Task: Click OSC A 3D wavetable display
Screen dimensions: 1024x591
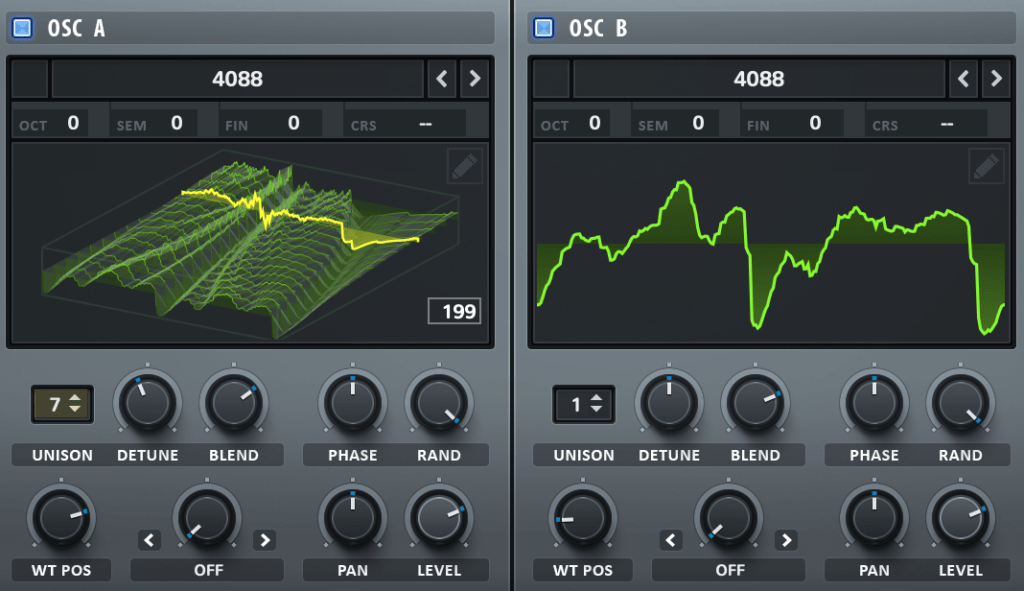Action: pyautogui.click(x=250, y=243)
